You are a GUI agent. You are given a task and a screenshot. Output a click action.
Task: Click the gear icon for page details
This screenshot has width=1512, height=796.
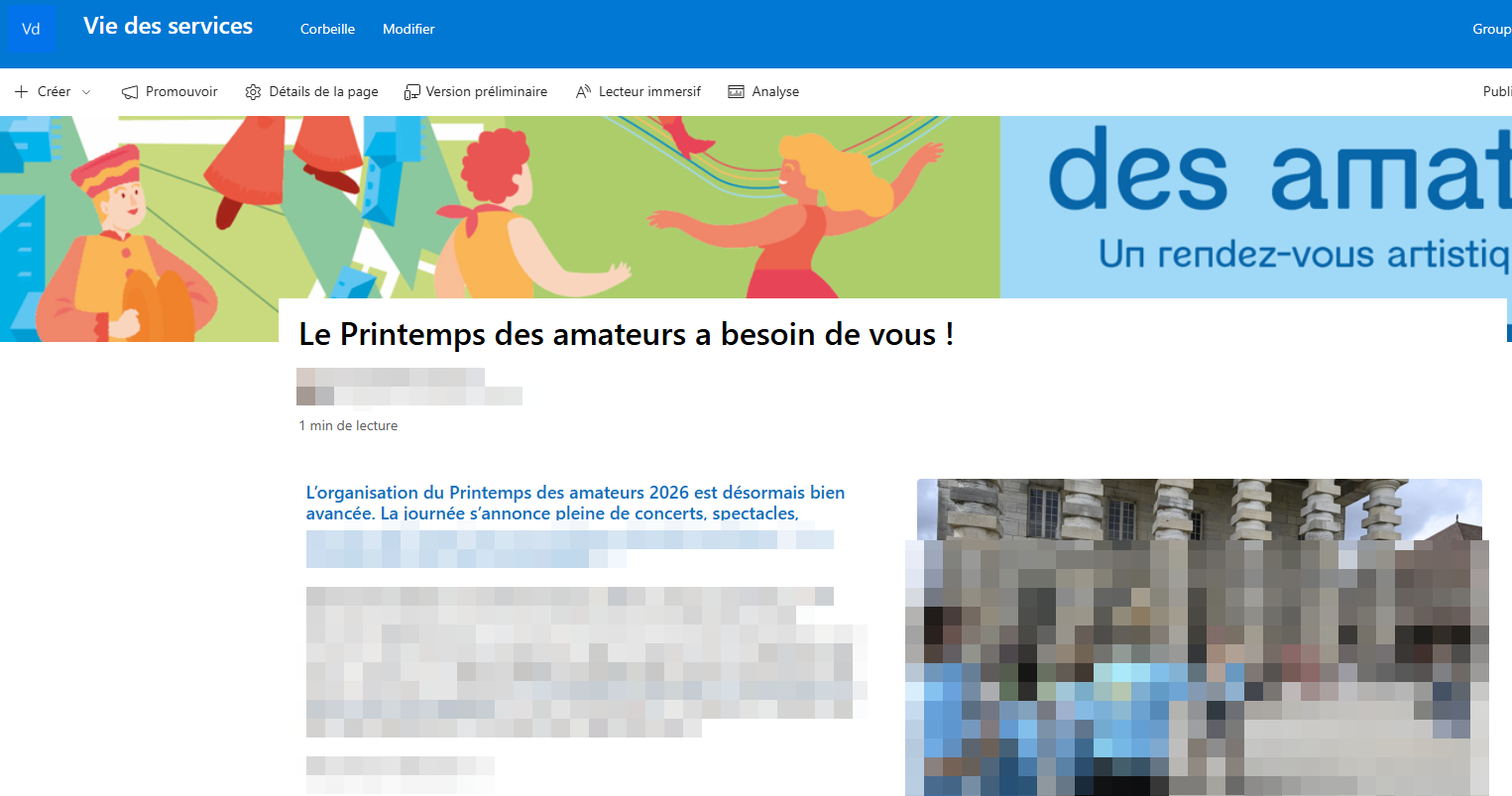click(x=253, y=92)
